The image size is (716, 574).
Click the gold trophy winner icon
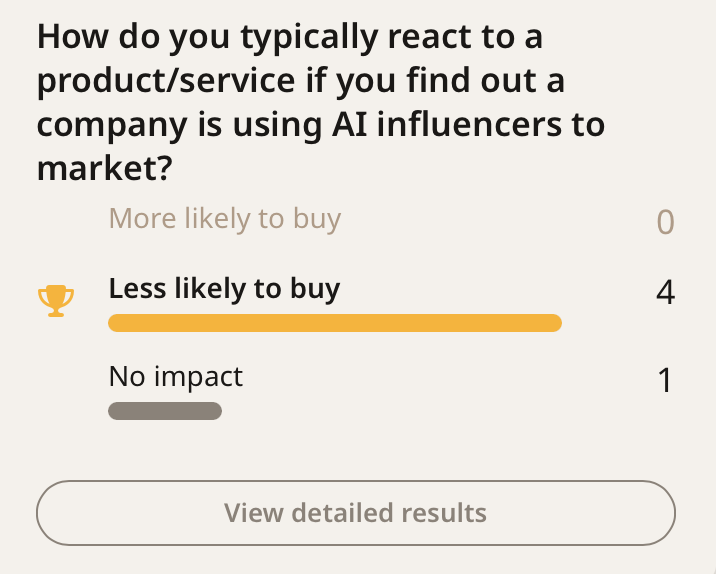point(55,300)
